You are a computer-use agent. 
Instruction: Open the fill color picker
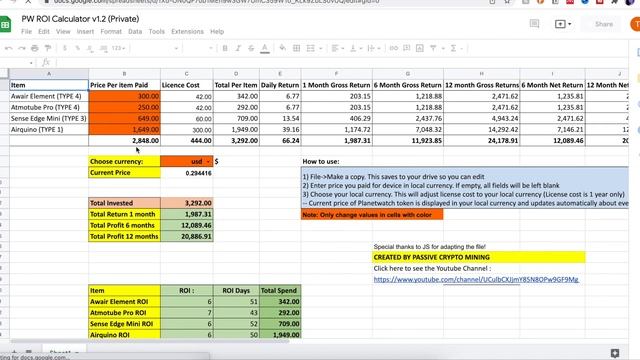(282, 48)
